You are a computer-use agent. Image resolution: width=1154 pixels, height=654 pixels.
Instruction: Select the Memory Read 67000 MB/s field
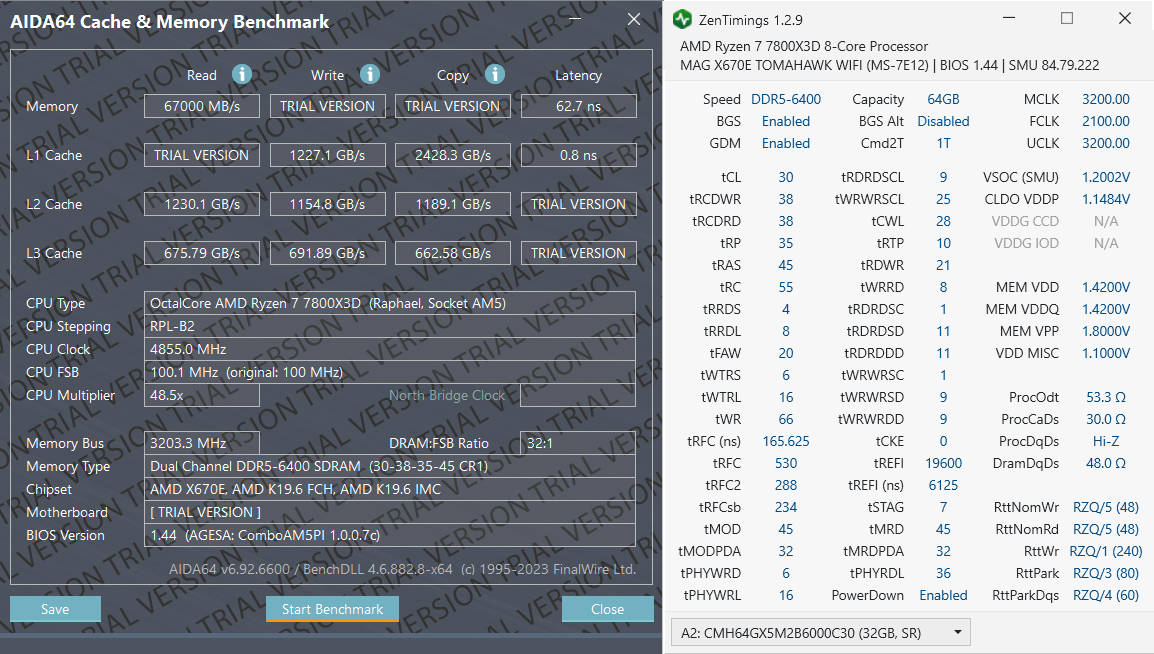[202, 106]
